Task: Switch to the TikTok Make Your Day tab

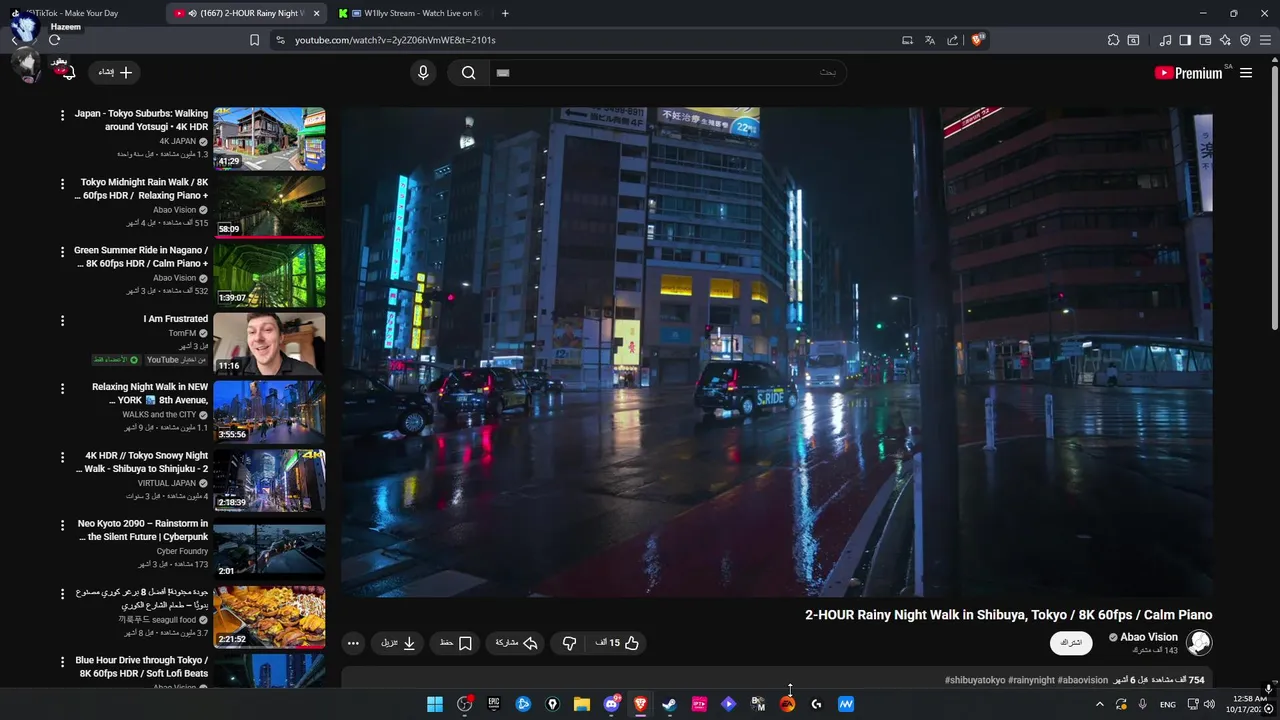Action: [82, 13]
